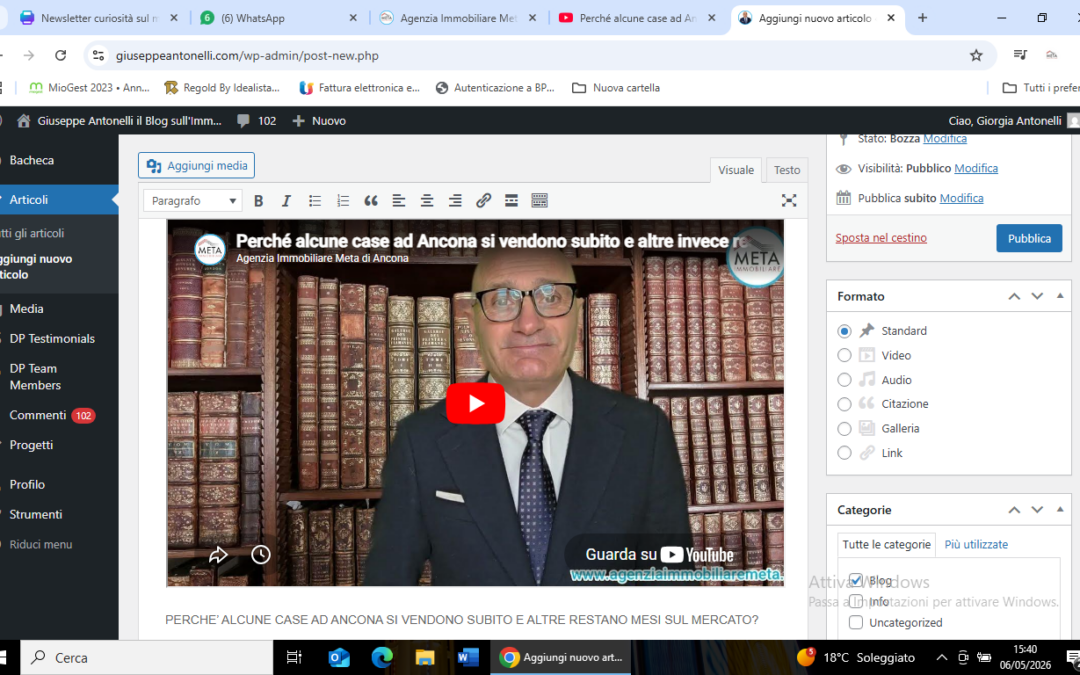Align text left

point(399,200)
